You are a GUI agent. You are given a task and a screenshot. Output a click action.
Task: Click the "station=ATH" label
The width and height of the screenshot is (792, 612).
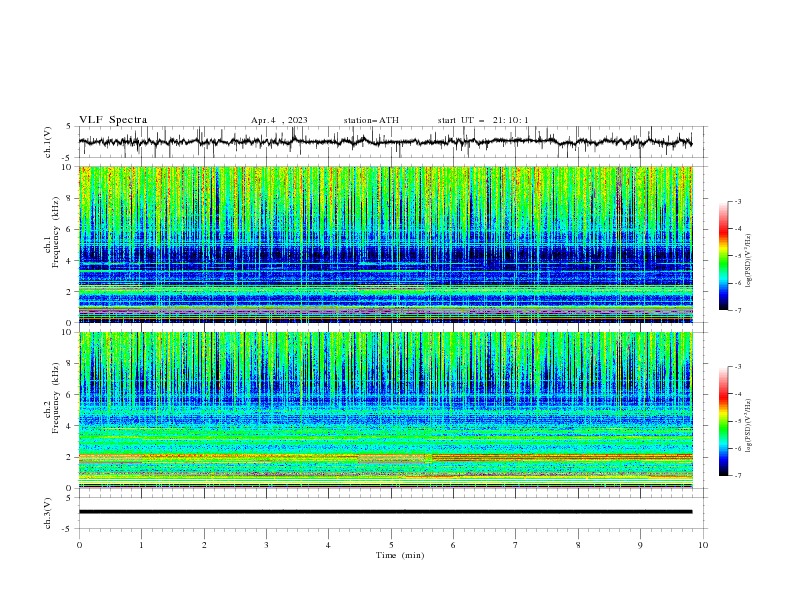pos(371,120)
